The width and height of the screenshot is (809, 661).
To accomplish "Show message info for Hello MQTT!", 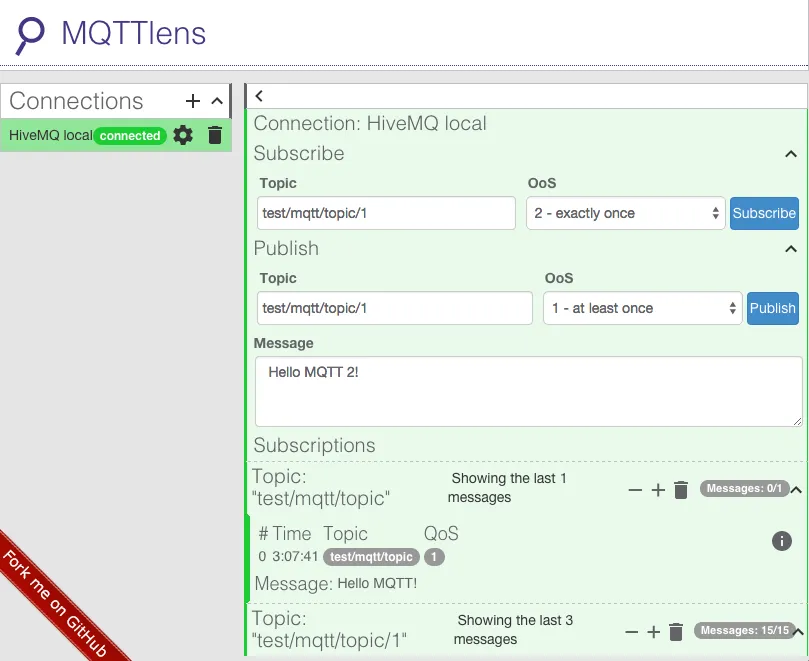I will coord(782,541).
